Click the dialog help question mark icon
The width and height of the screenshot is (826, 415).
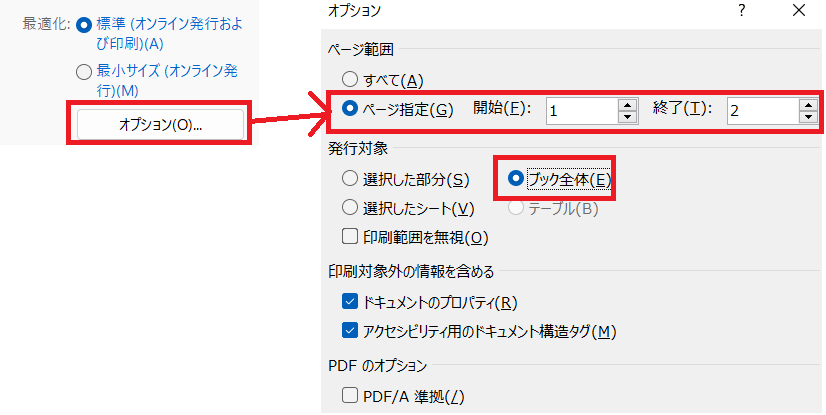pos(741,11)
